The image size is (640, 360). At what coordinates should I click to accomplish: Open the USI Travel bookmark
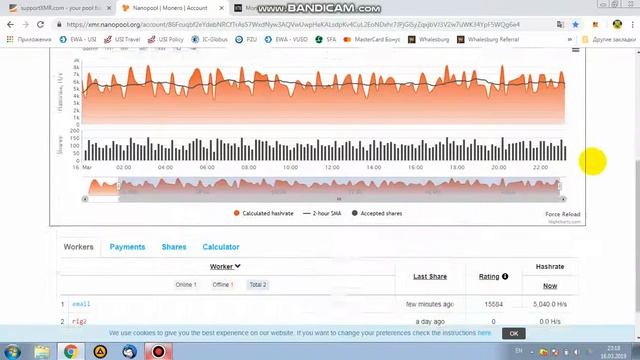122,40
